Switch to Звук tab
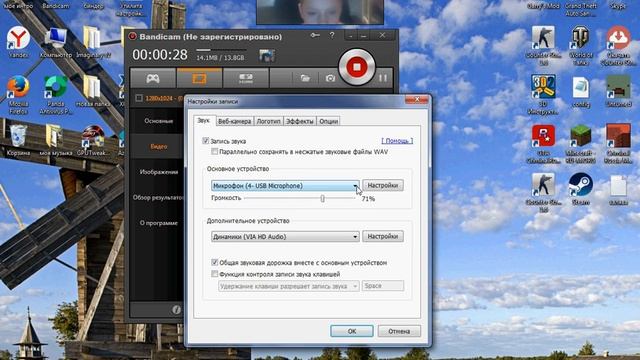The height and width of the screenshot is (360, 640). click(203, 120)
